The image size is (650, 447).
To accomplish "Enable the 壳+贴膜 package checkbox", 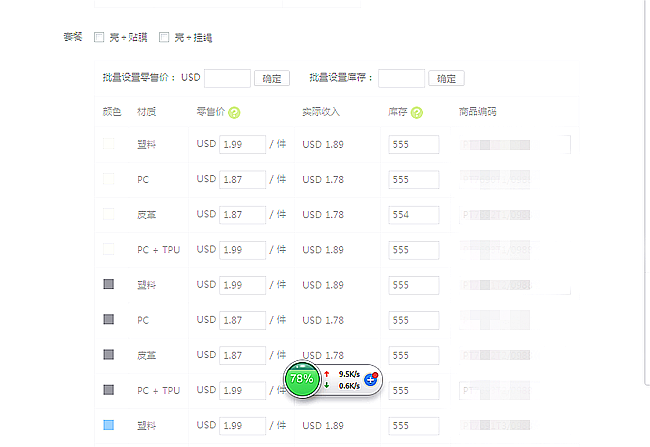I will 99,38.
